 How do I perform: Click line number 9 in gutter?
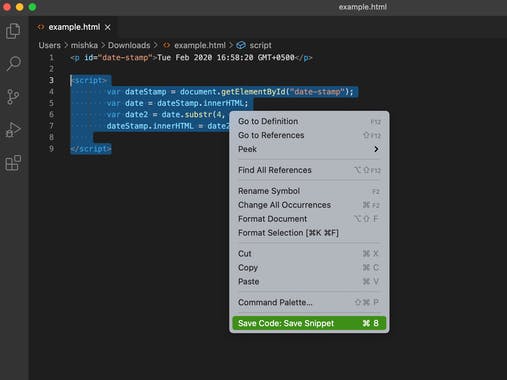(51, 148)
